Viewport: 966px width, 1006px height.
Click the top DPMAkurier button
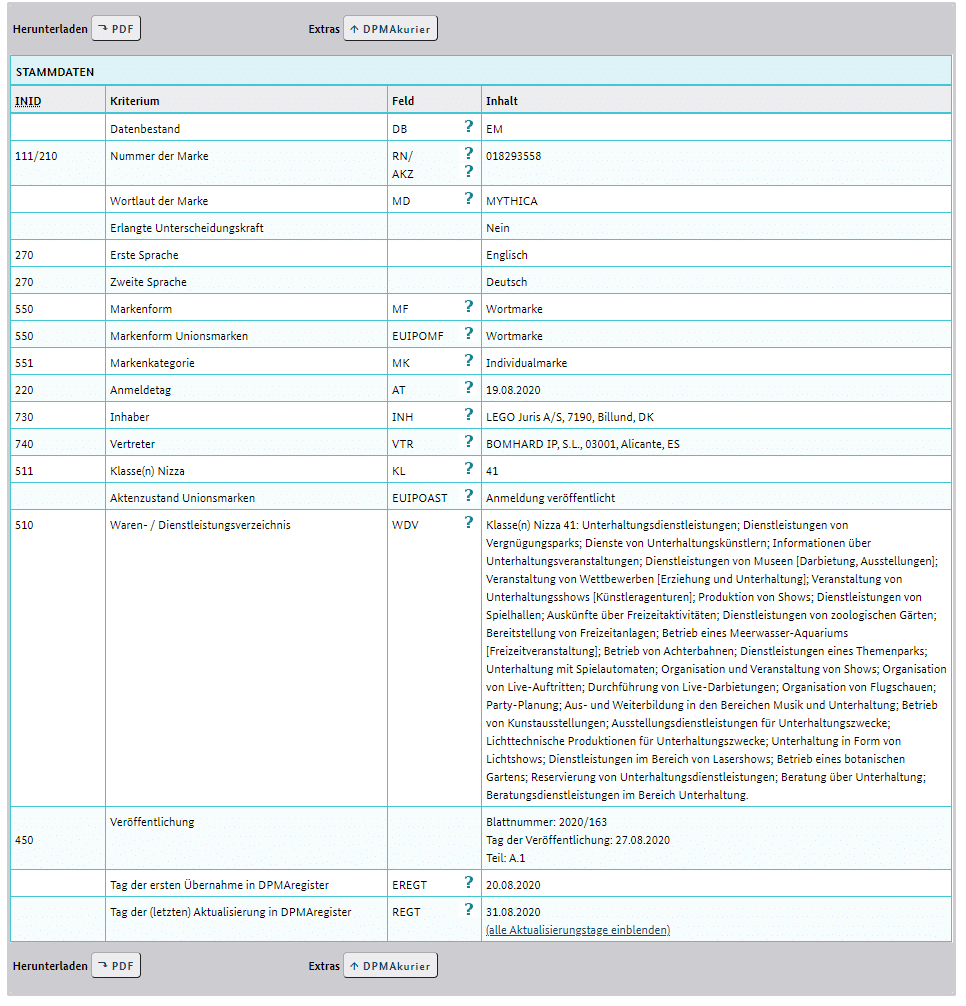[x=391, y=29]
